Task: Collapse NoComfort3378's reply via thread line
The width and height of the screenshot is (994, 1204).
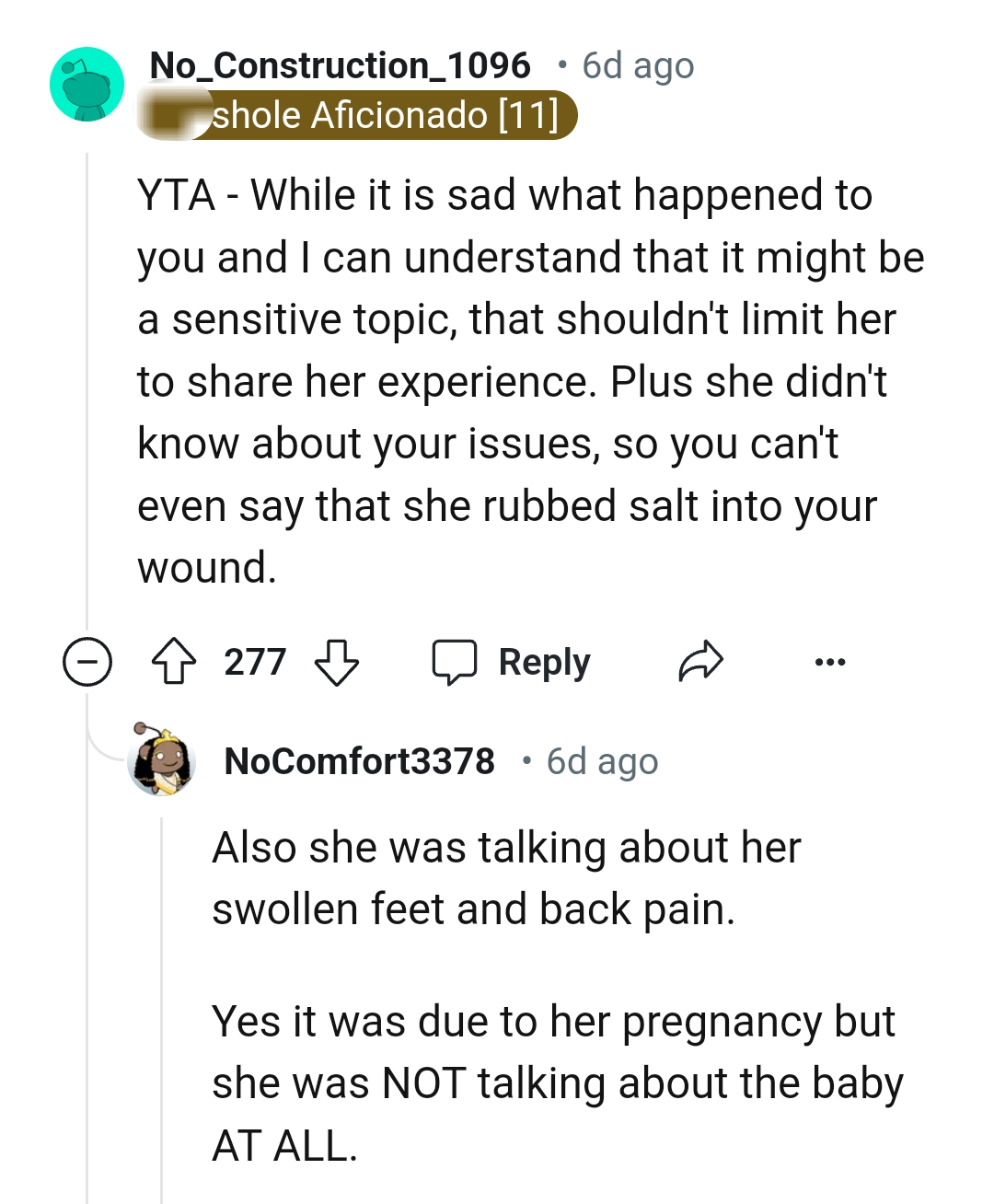Action: (162, 967)
